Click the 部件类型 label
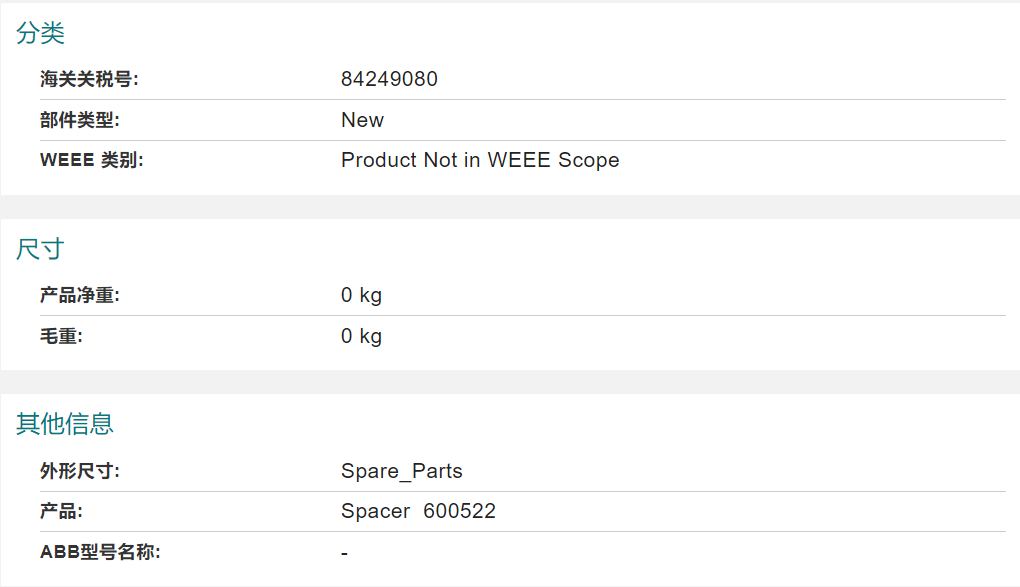 (x=79, y=120)
